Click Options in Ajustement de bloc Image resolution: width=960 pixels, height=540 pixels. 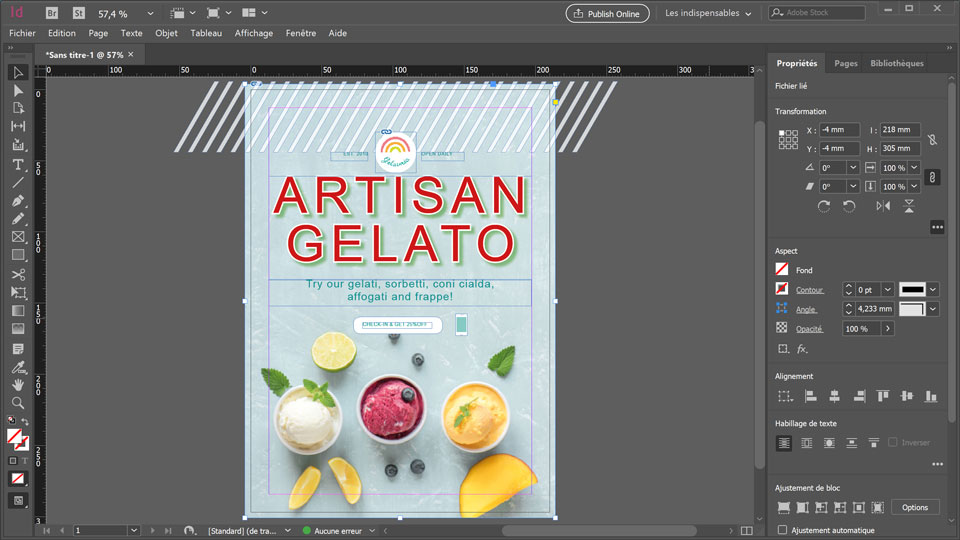tap(915, 507)
